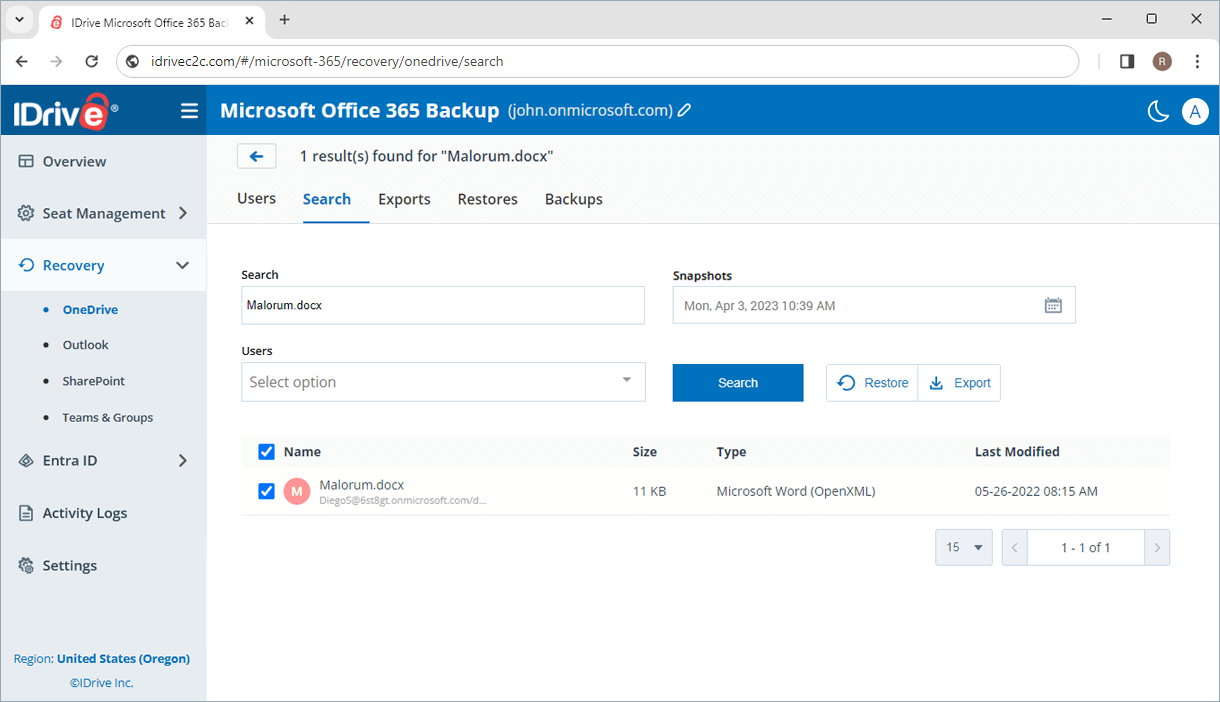This screenshot has width=1220, height=702.
Task: Reload the browser page
Action: [92, 61]
